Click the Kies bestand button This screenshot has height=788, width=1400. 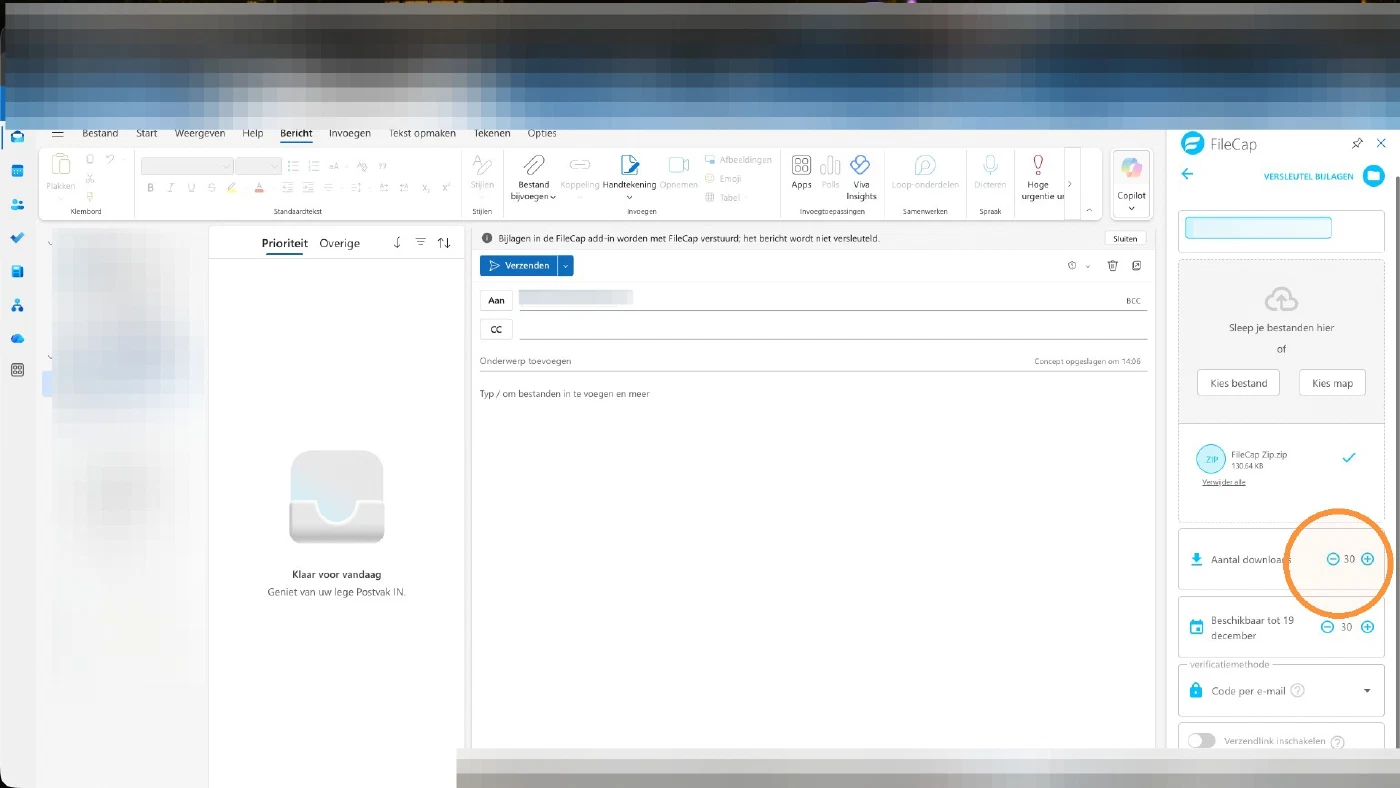(1238, 383)
